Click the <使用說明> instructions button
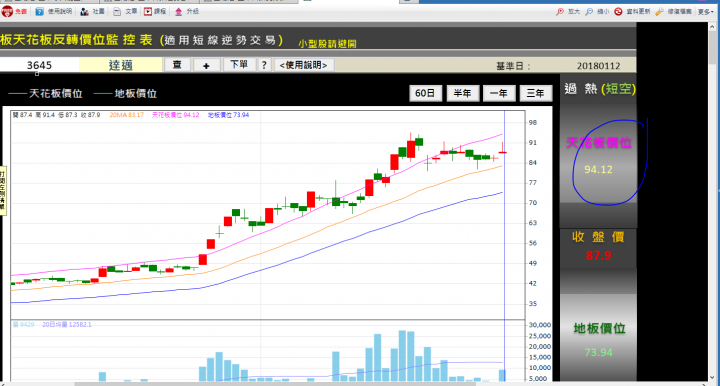This screenshot has height=386, width=720. point(304,65)
